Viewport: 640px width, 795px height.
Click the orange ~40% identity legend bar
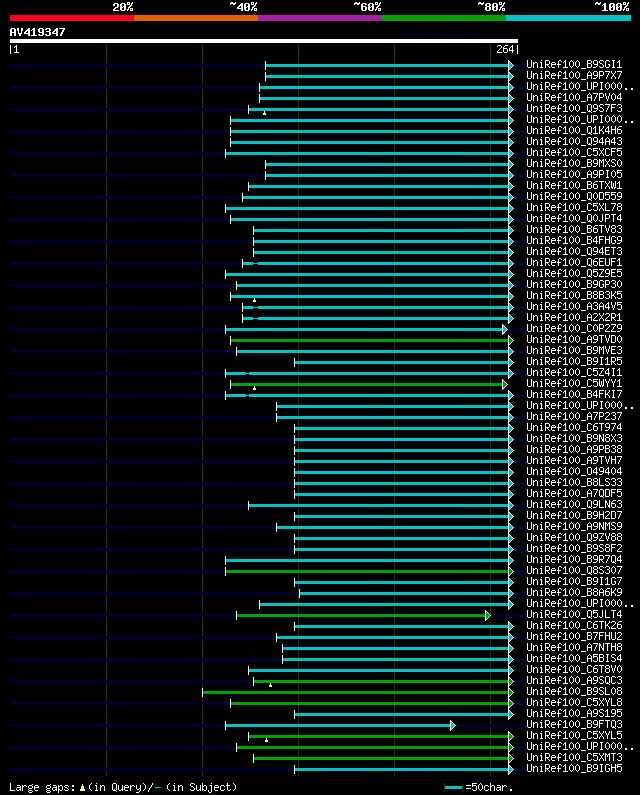[x=196, y=18]
